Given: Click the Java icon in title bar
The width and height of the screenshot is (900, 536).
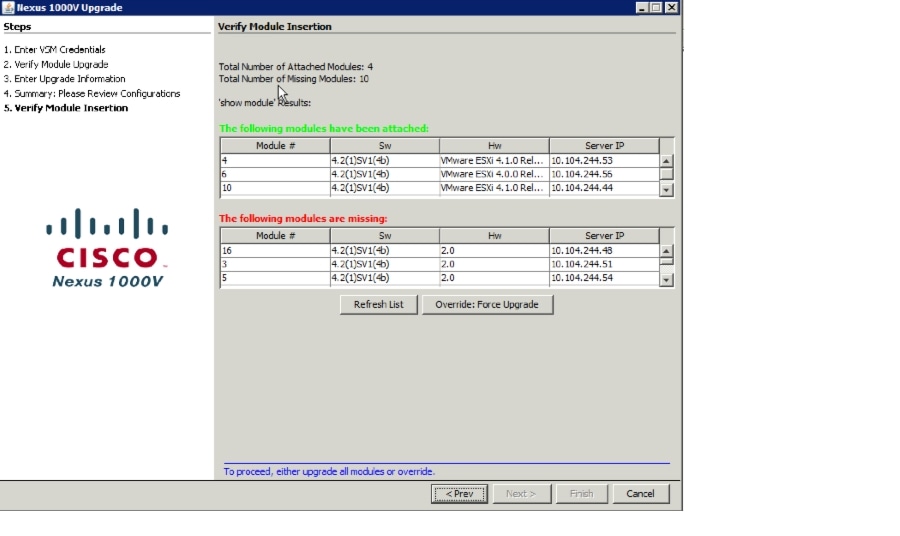Looking at the screenshot, I should pos(8,7).
